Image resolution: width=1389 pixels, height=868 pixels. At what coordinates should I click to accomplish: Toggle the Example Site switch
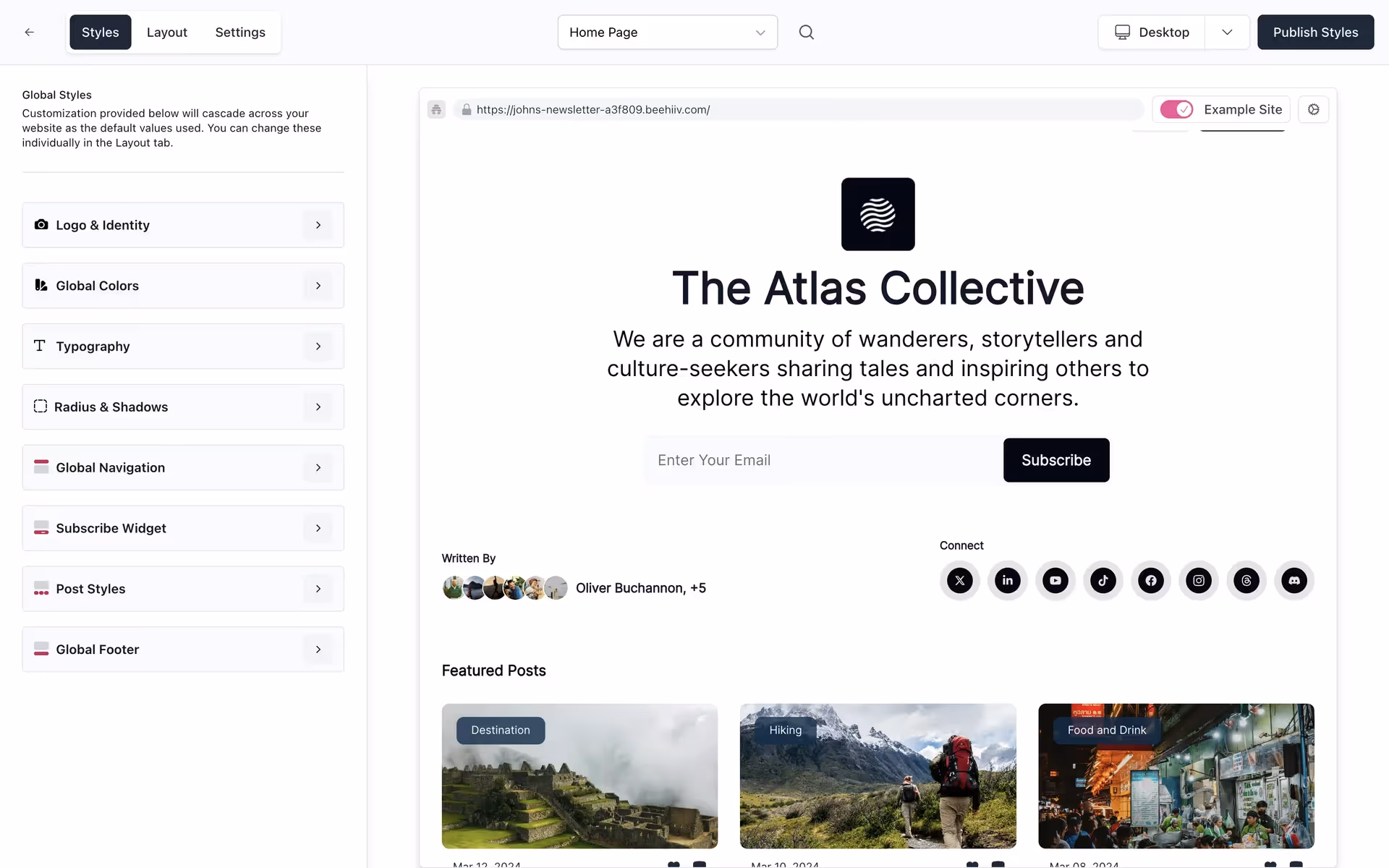[x=1176, y=109]
